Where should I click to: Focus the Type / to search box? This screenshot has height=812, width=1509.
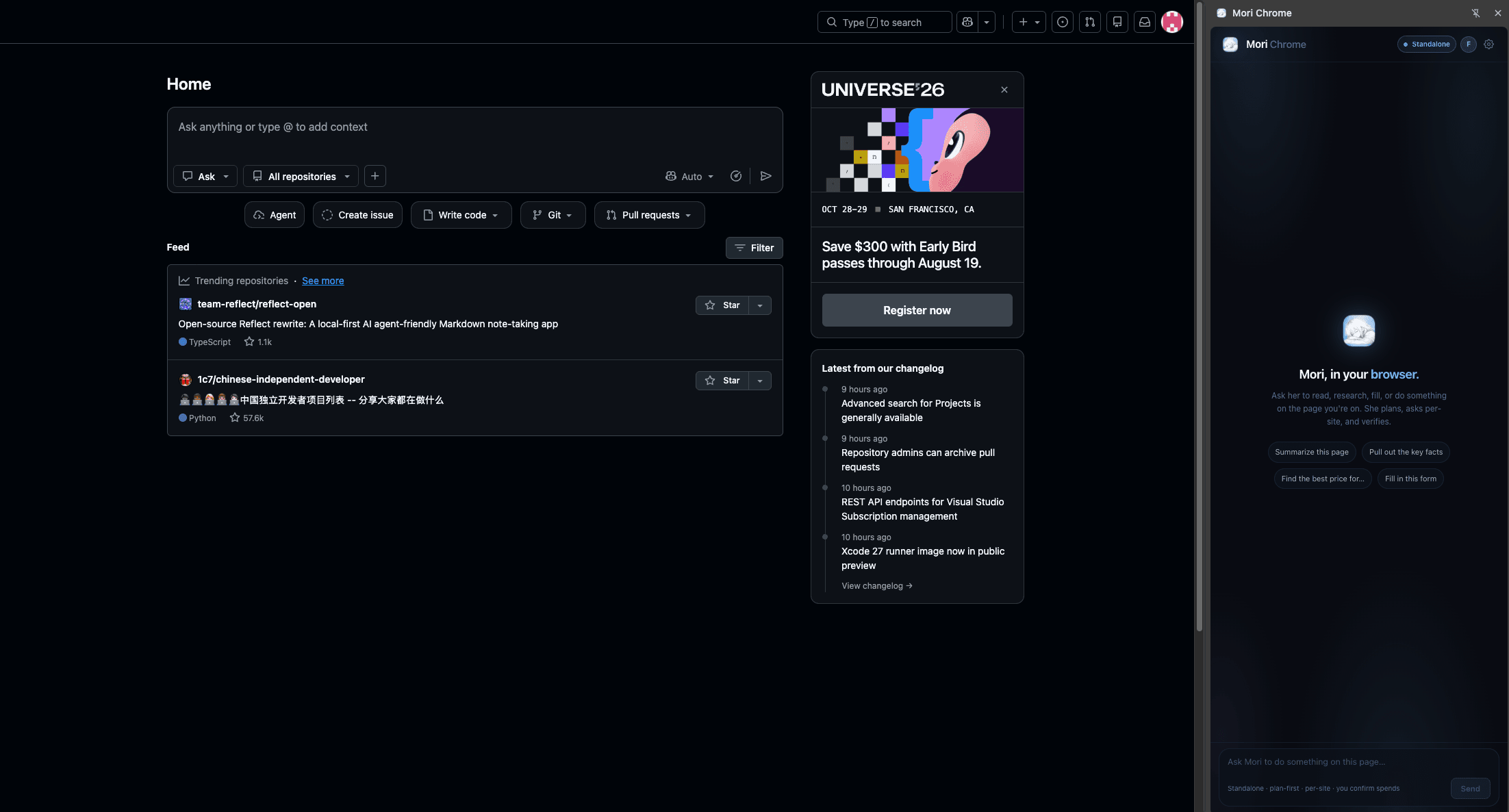pyautogui.click(x=885, y=22)
